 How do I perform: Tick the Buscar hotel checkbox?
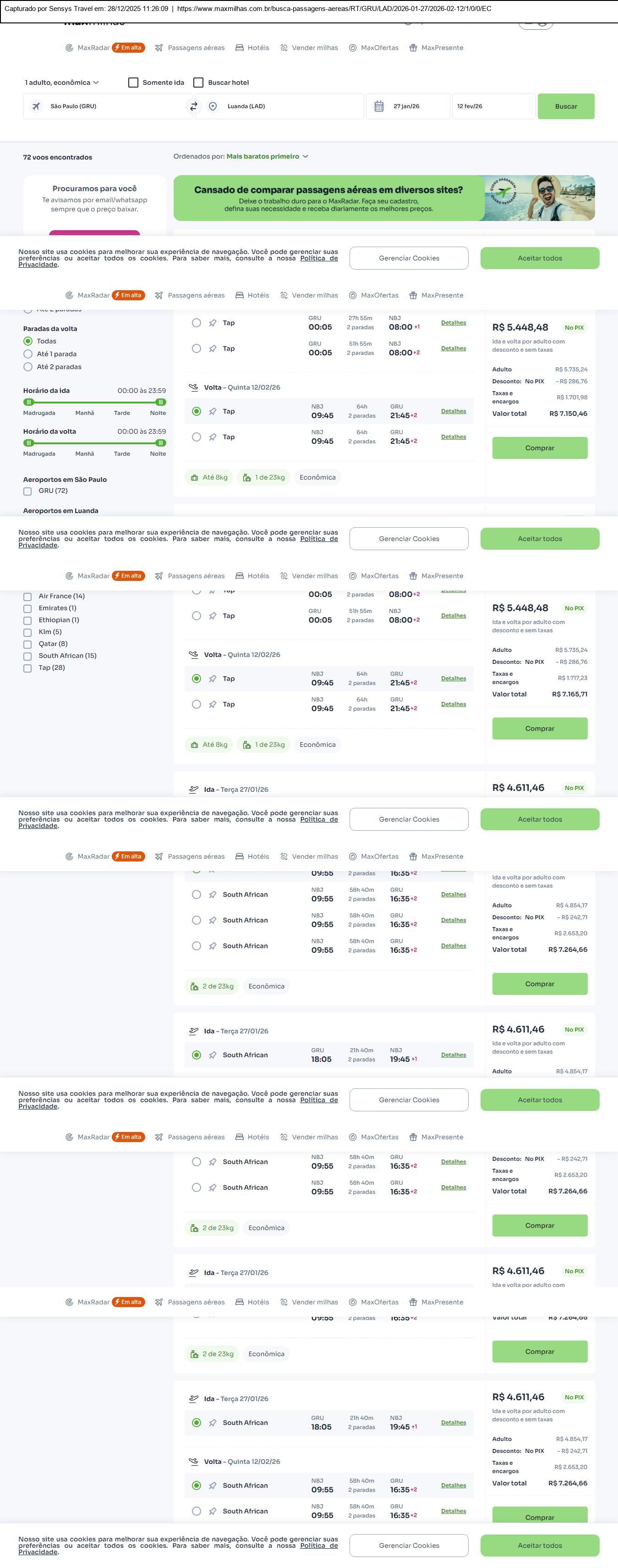[198, 83]
